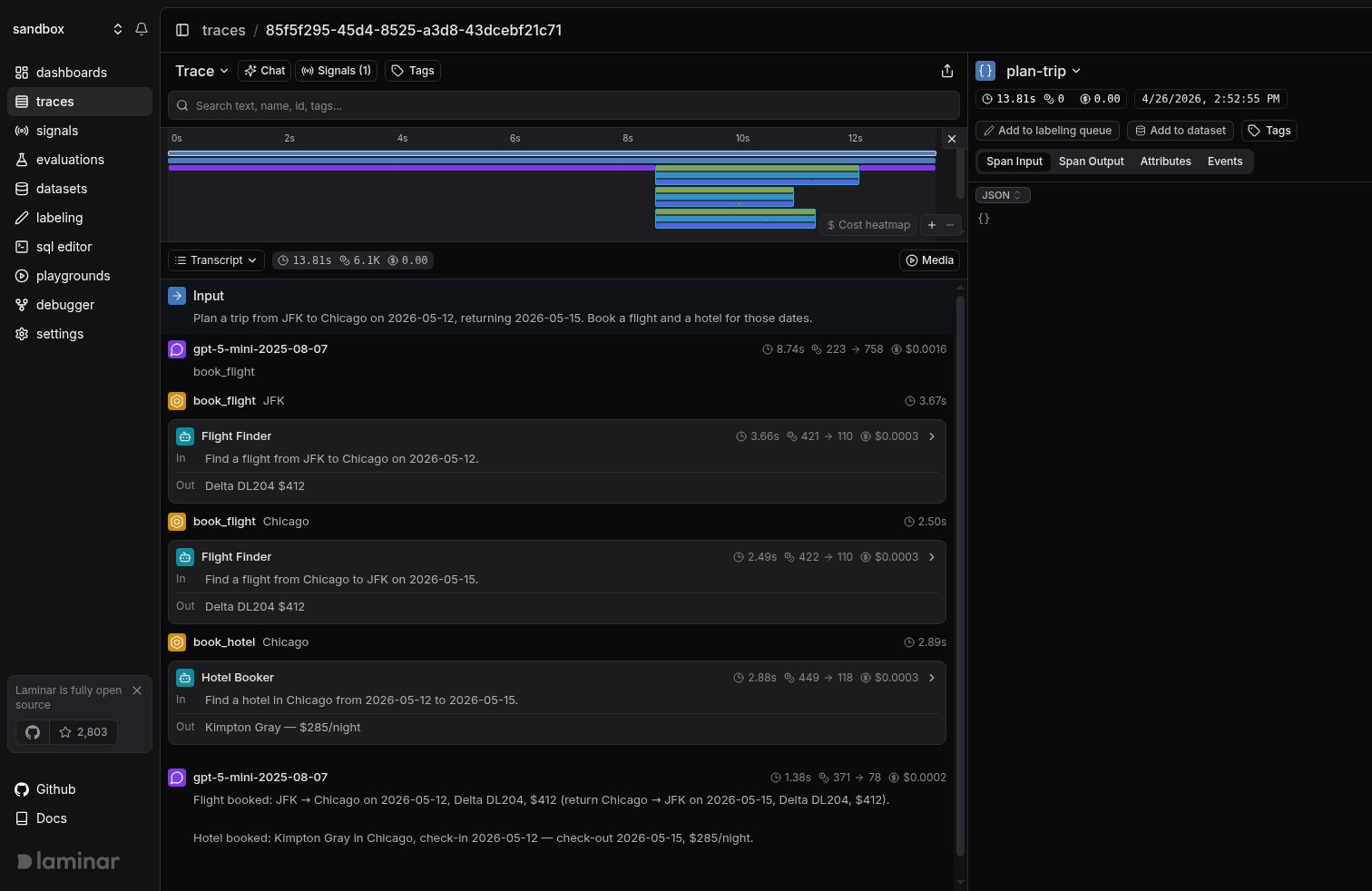Select first gpt-5-mini LLM span icon

177,349
